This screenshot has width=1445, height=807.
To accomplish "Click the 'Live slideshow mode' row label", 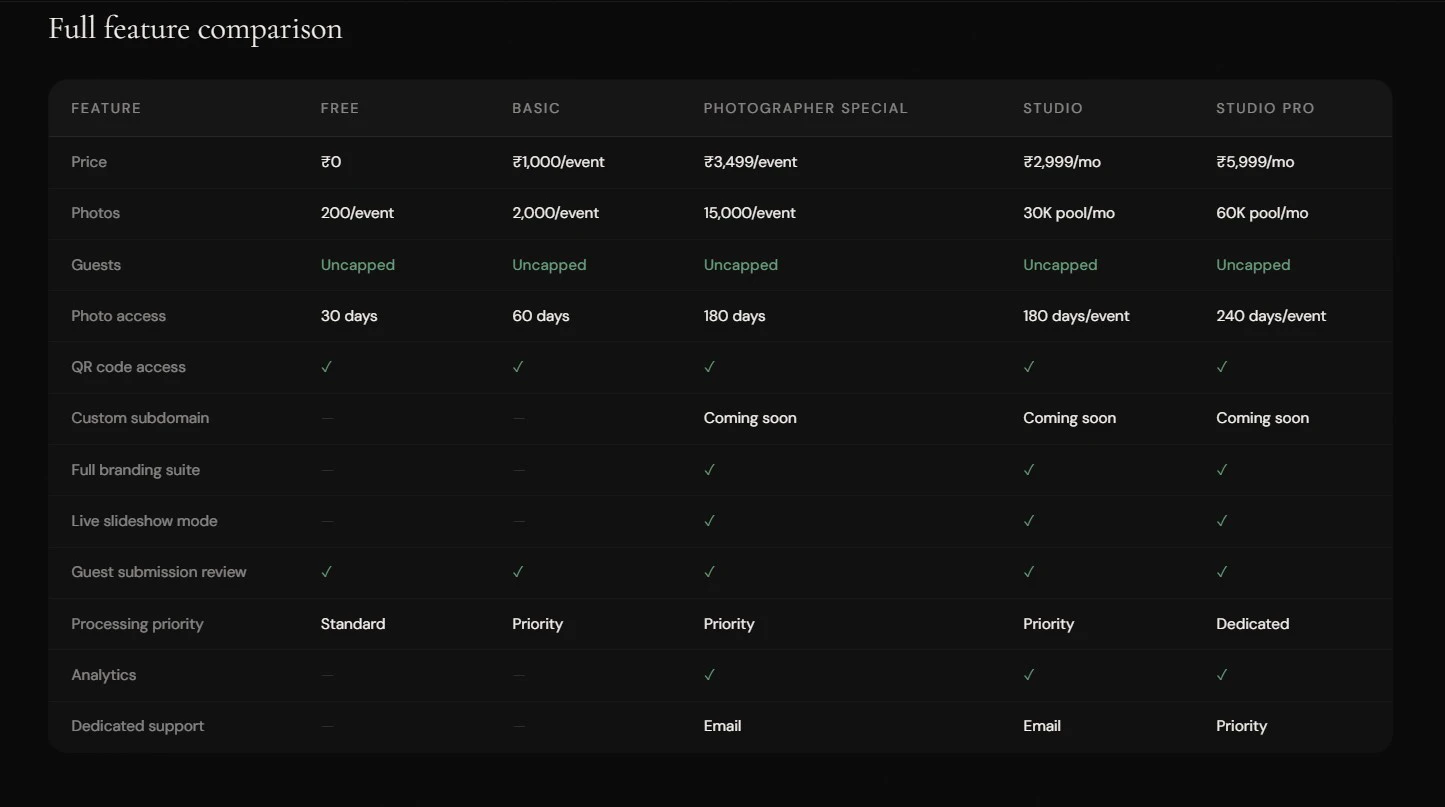I will [x=144, y=521].
